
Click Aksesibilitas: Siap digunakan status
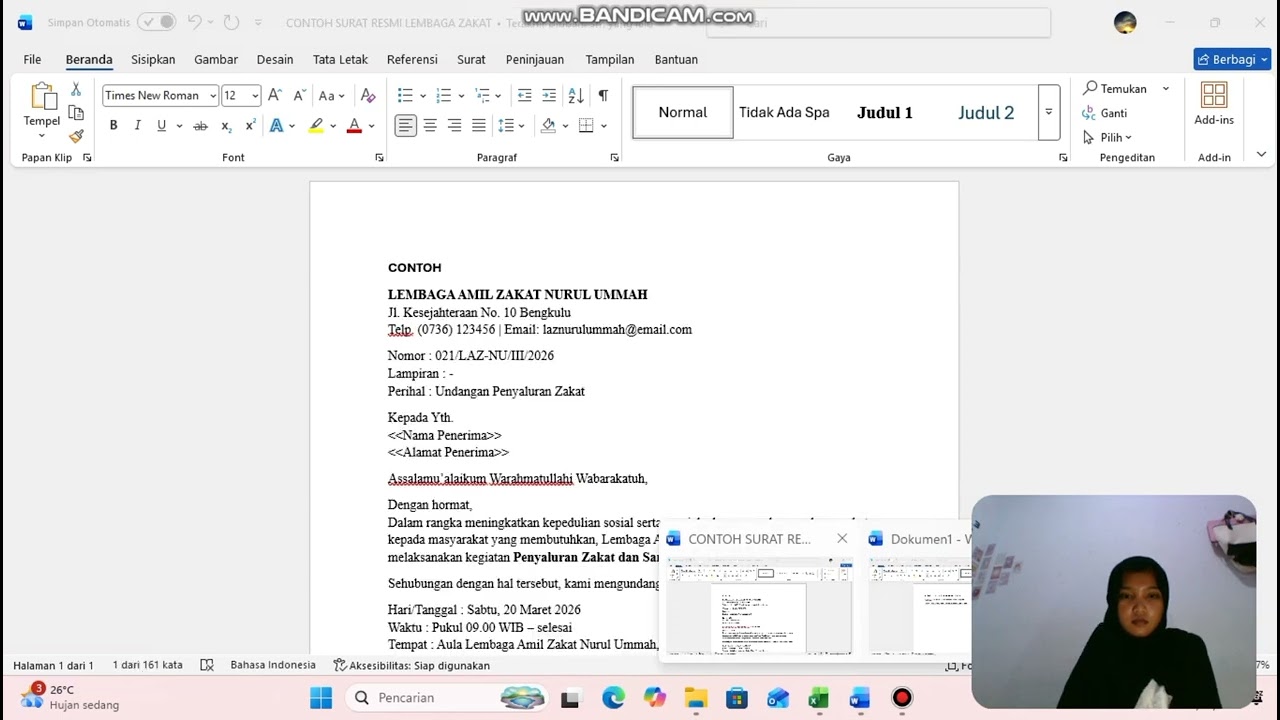412,665
